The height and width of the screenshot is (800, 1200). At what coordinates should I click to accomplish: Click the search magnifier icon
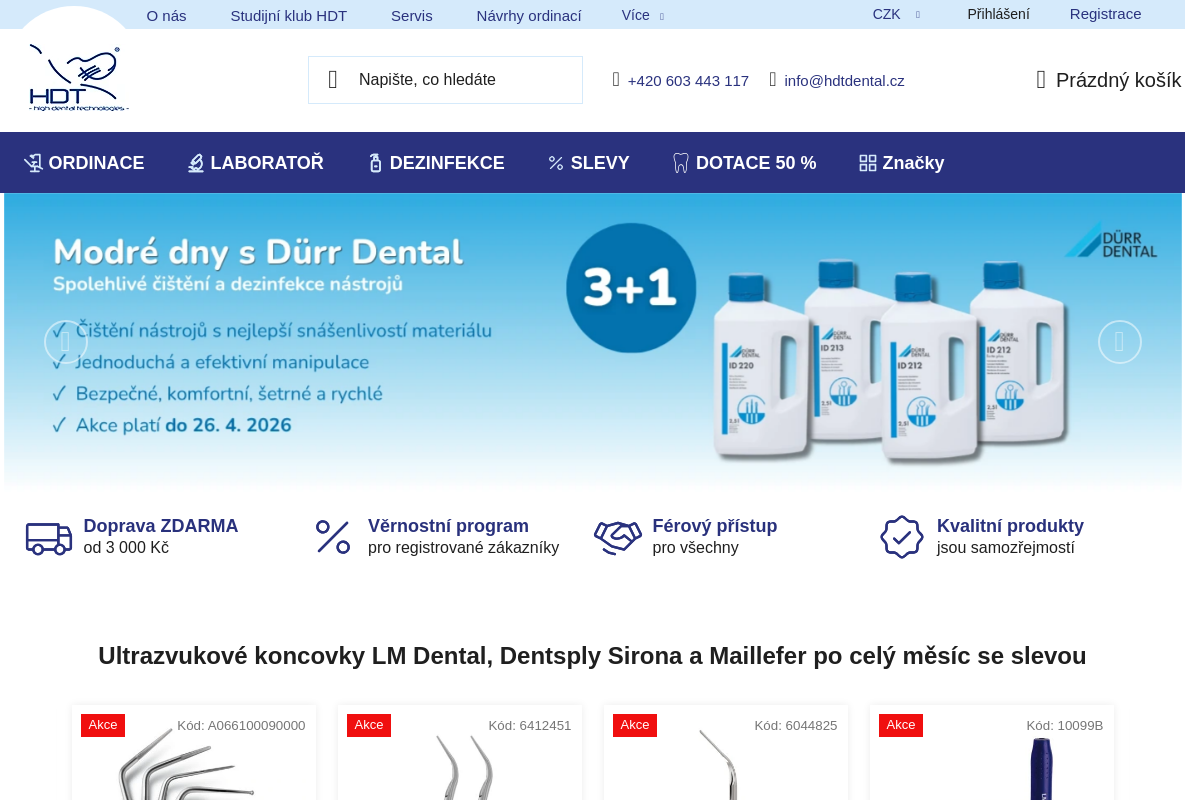333,80
